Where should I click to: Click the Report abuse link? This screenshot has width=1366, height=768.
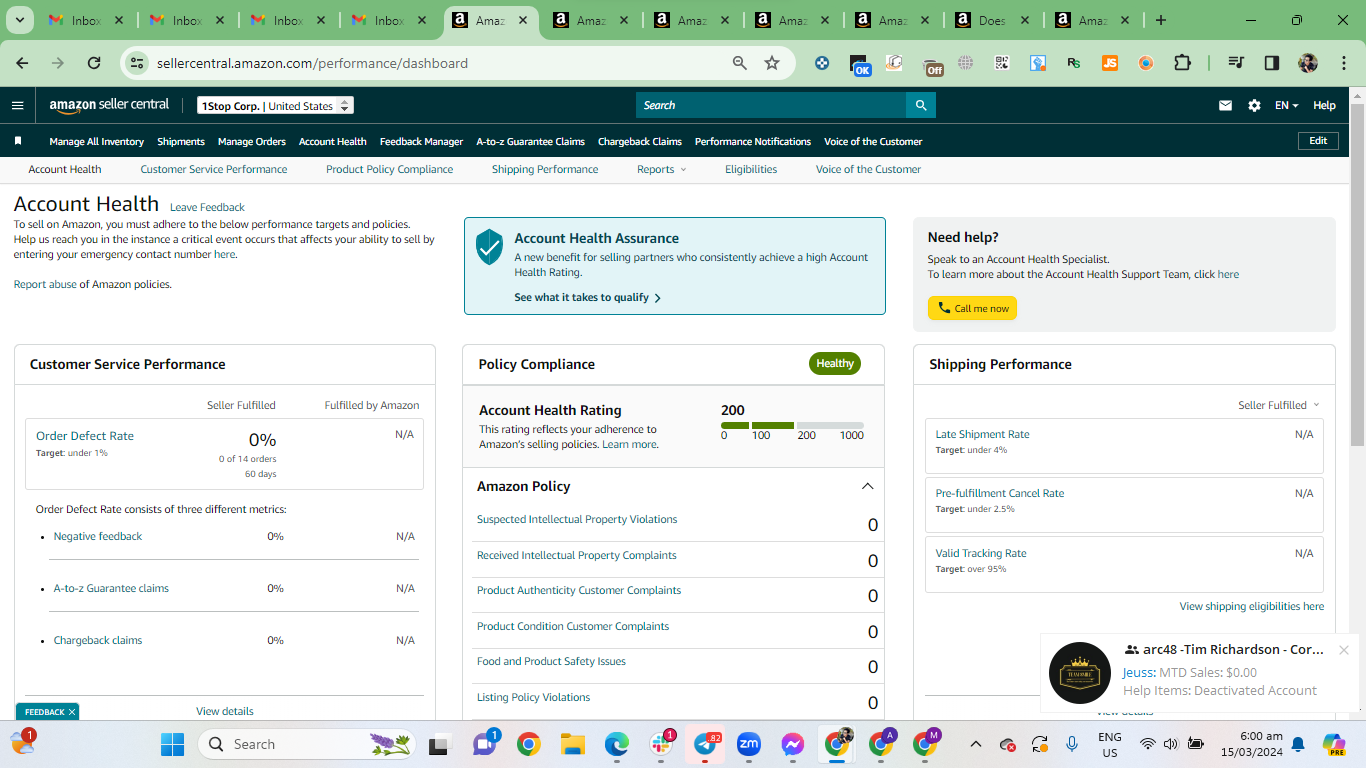tap(45, 284)
